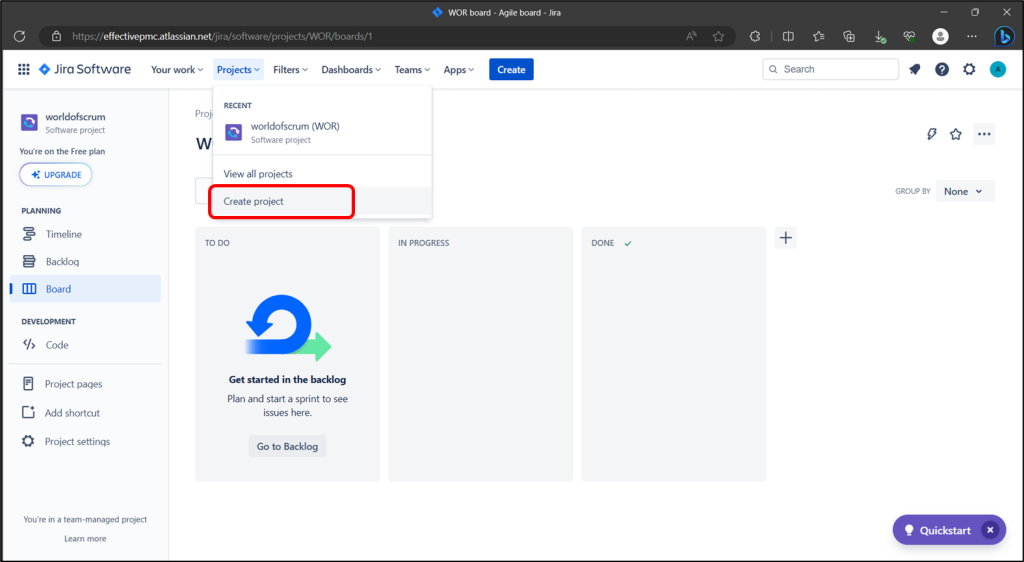The width and height of the screenshot is (1024, 562).
Task: Open the browser essentials heart icon
Action: pos(909,37)
